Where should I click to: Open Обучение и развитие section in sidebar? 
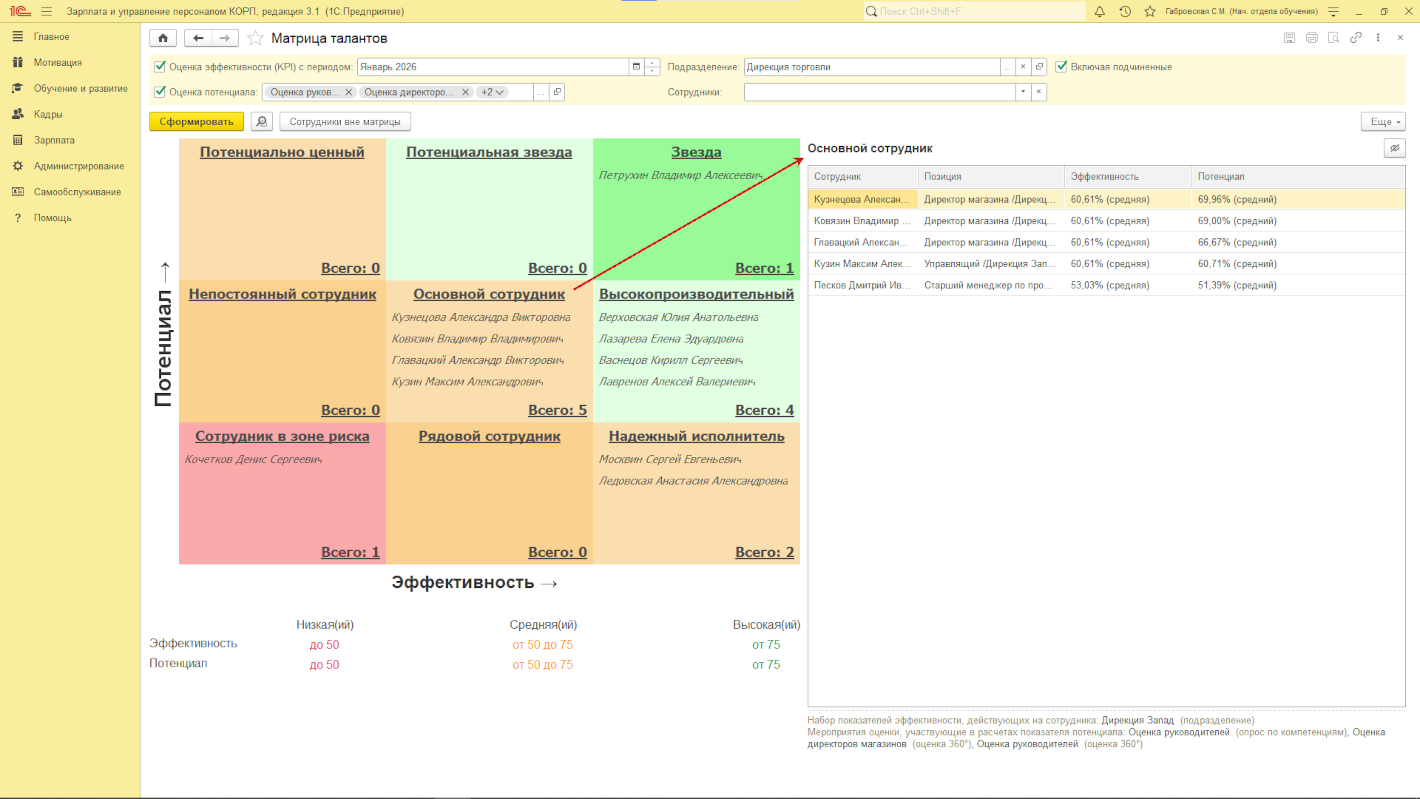(80, 88)
